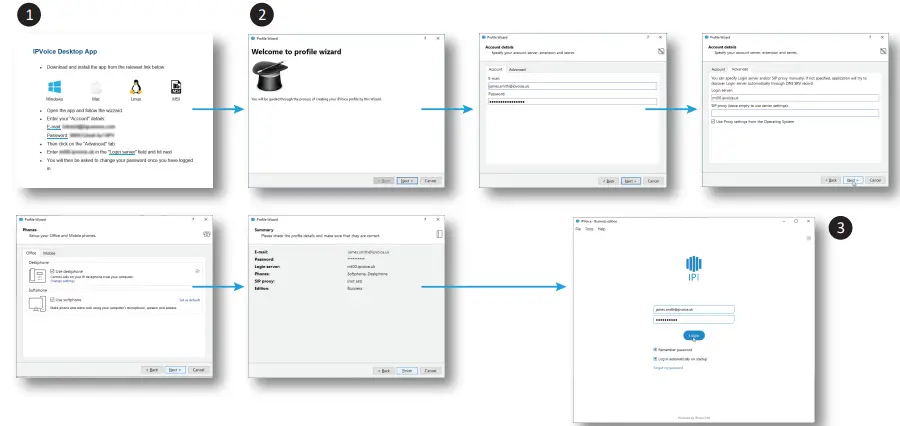This screenshot has width=900, height=426.
Task: Toggle the Use deskphone checkbox
Action: (52, 271)
